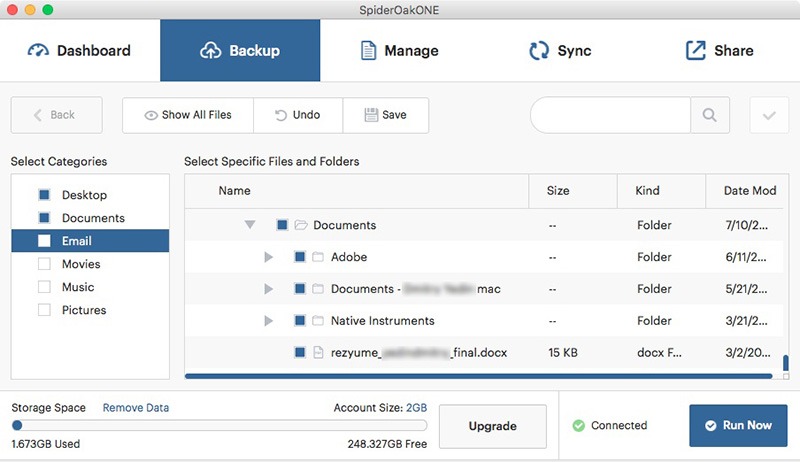This screenshot has height=462, width=800.
Task: Click the 2GB account size link
Action: (x=416, y=408)
